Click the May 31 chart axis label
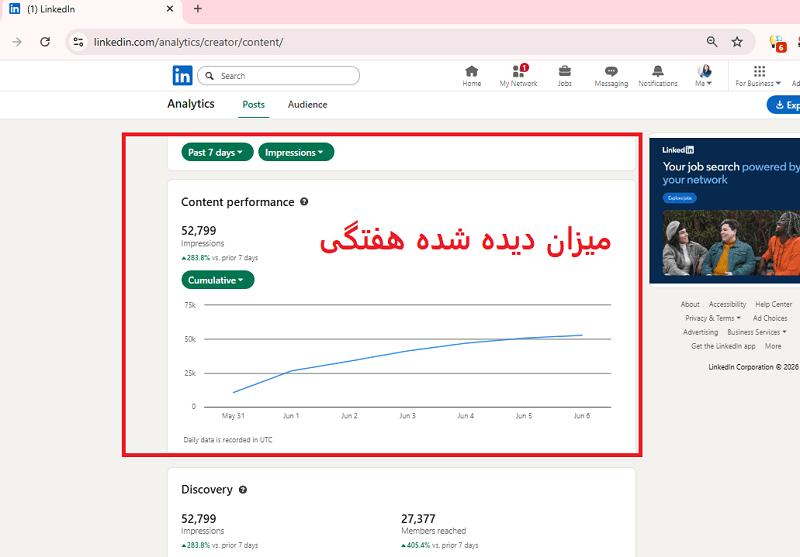Screen dimensions: 800x557 point(233,416)
